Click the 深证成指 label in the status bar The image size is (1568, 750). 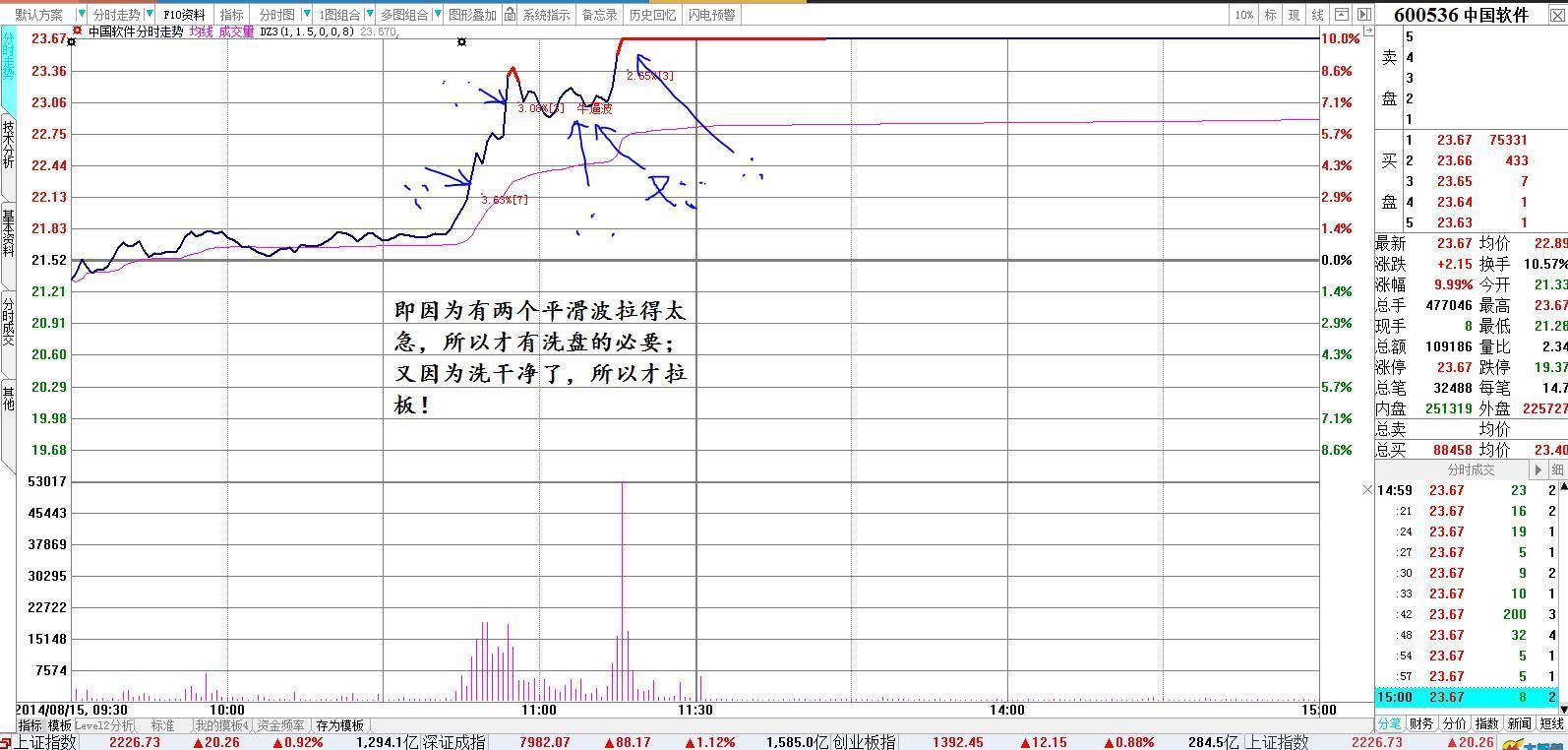click(x=454, y=742)
